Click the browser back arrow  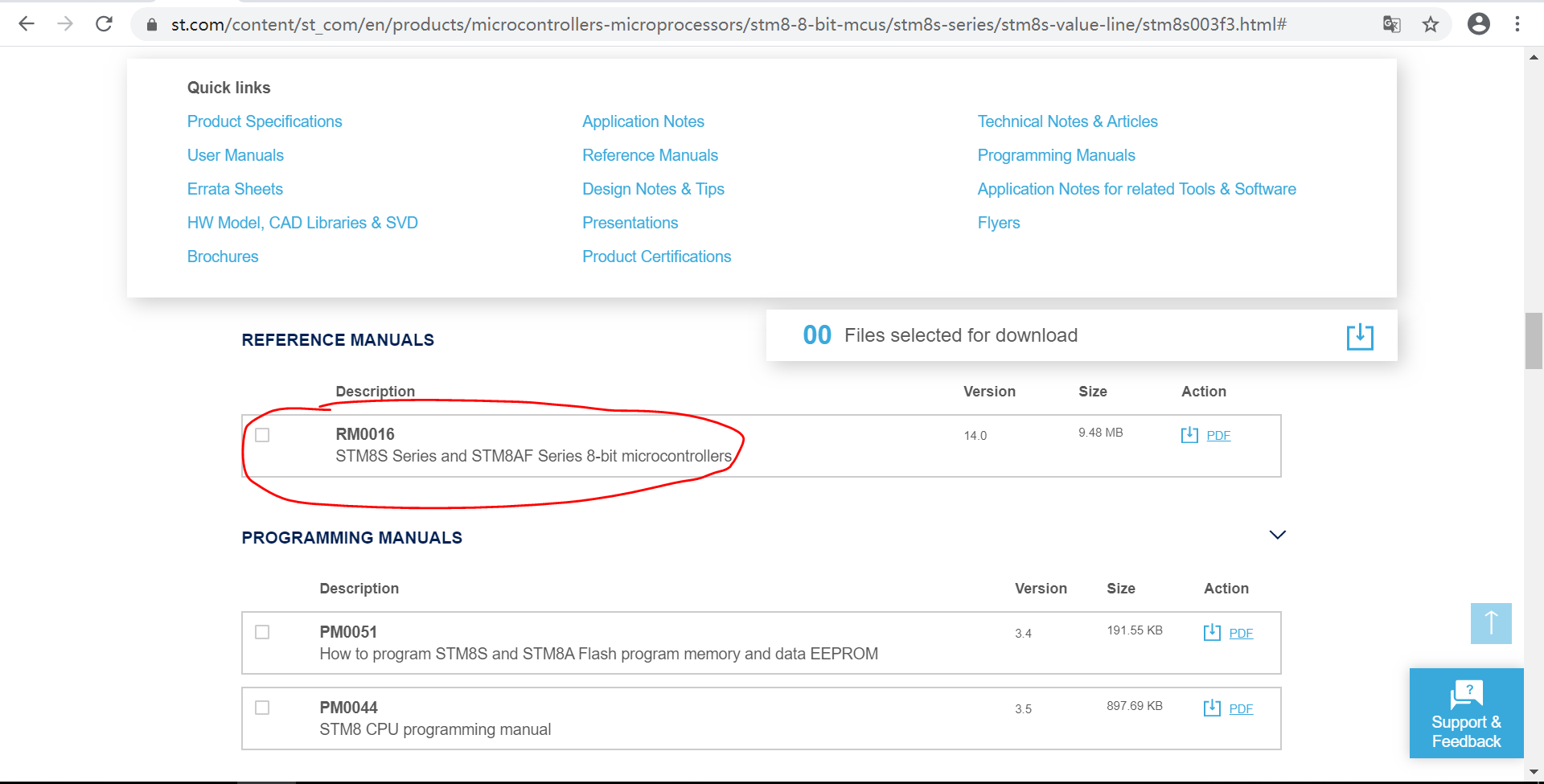point(27,24)
